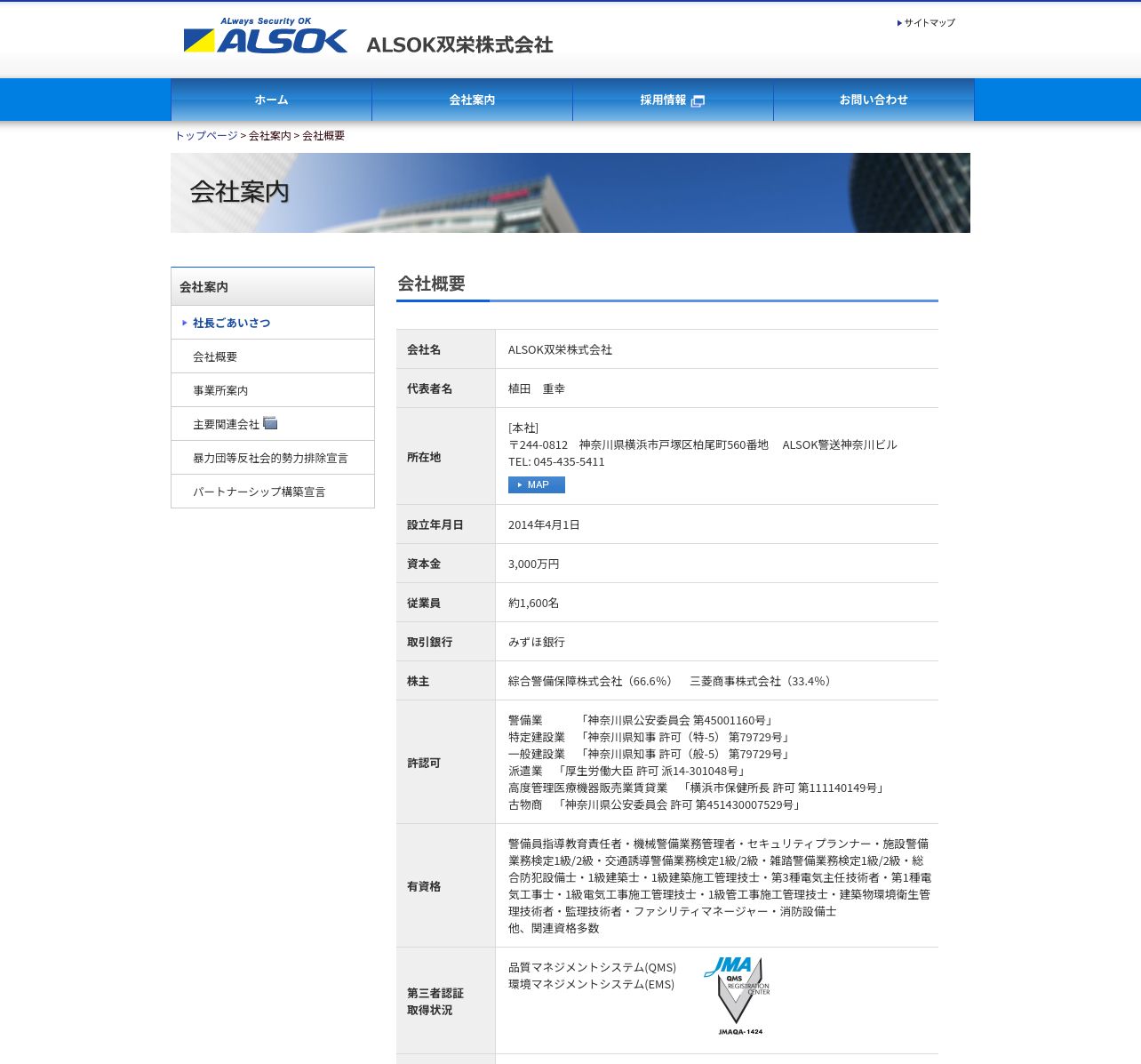1141x1064 pixels.
Task: Click the 特定建設業 license line
Action: click(650, 737)
